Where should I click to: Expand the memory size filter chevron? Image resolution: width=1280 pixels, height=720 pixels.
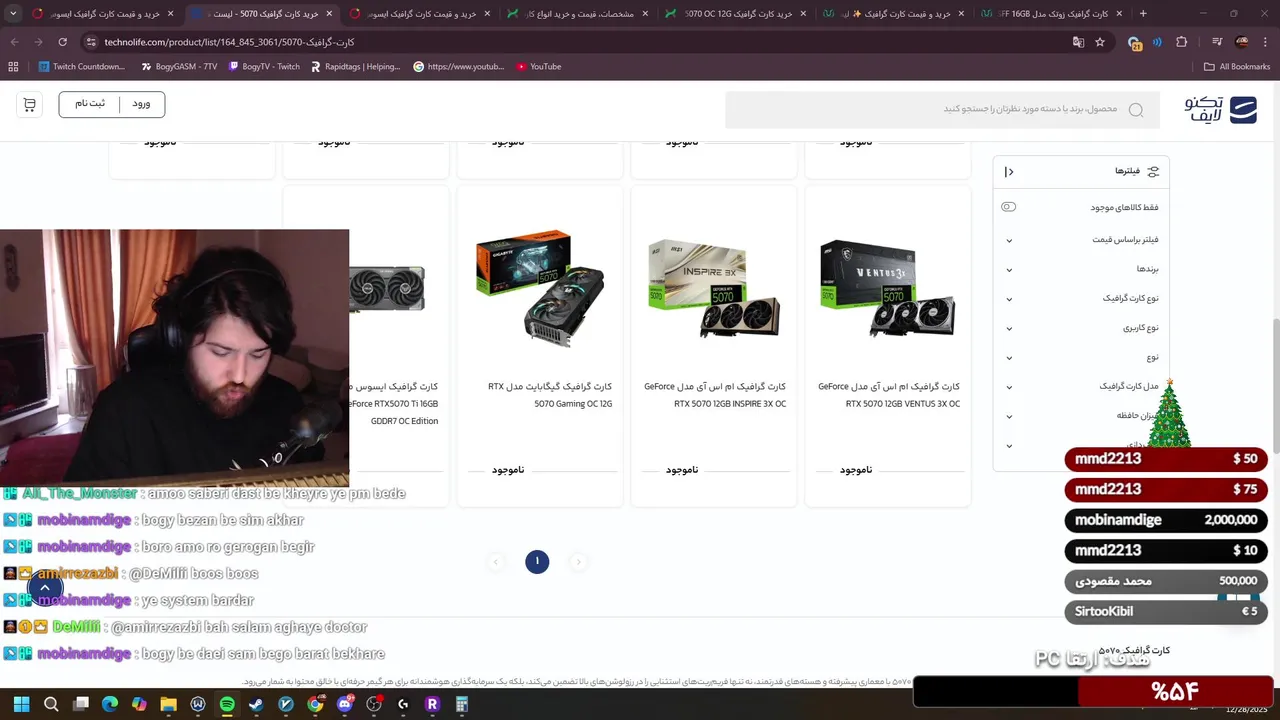point(1009,416)
